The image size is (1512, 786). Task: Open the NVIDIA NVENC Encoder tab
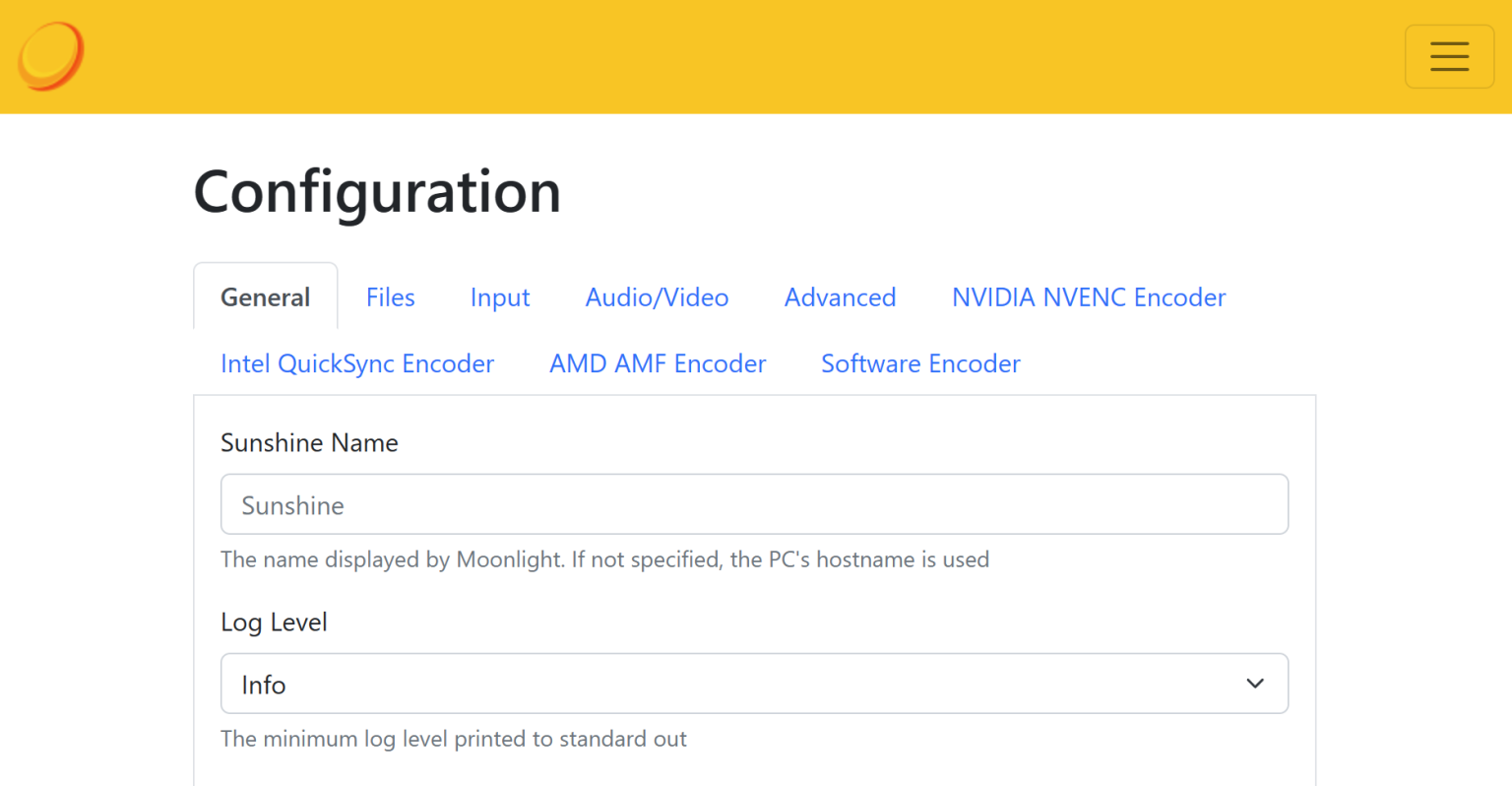tap(1088, 296)
